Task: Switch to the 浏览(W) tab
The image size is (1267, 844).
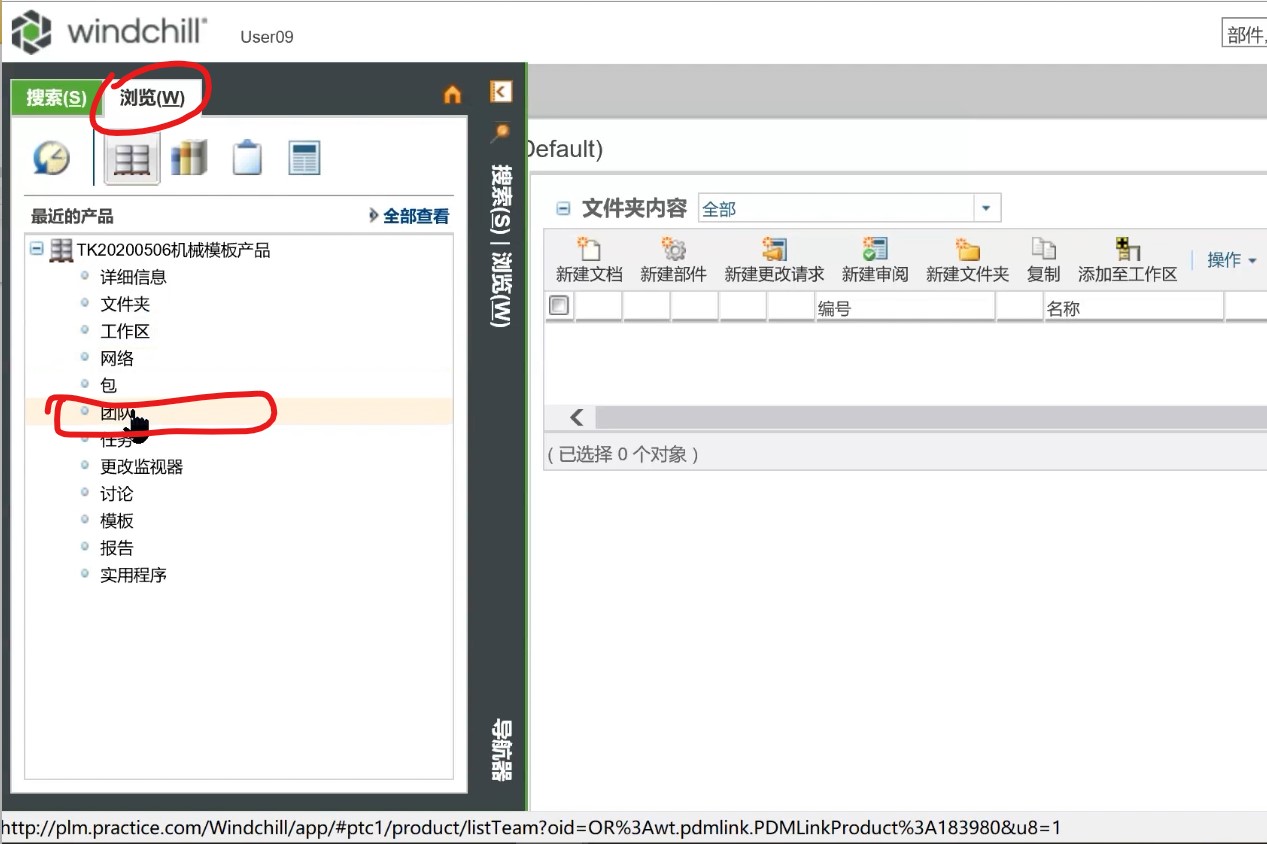Action: pyautogui.click(x=152, y=97)
